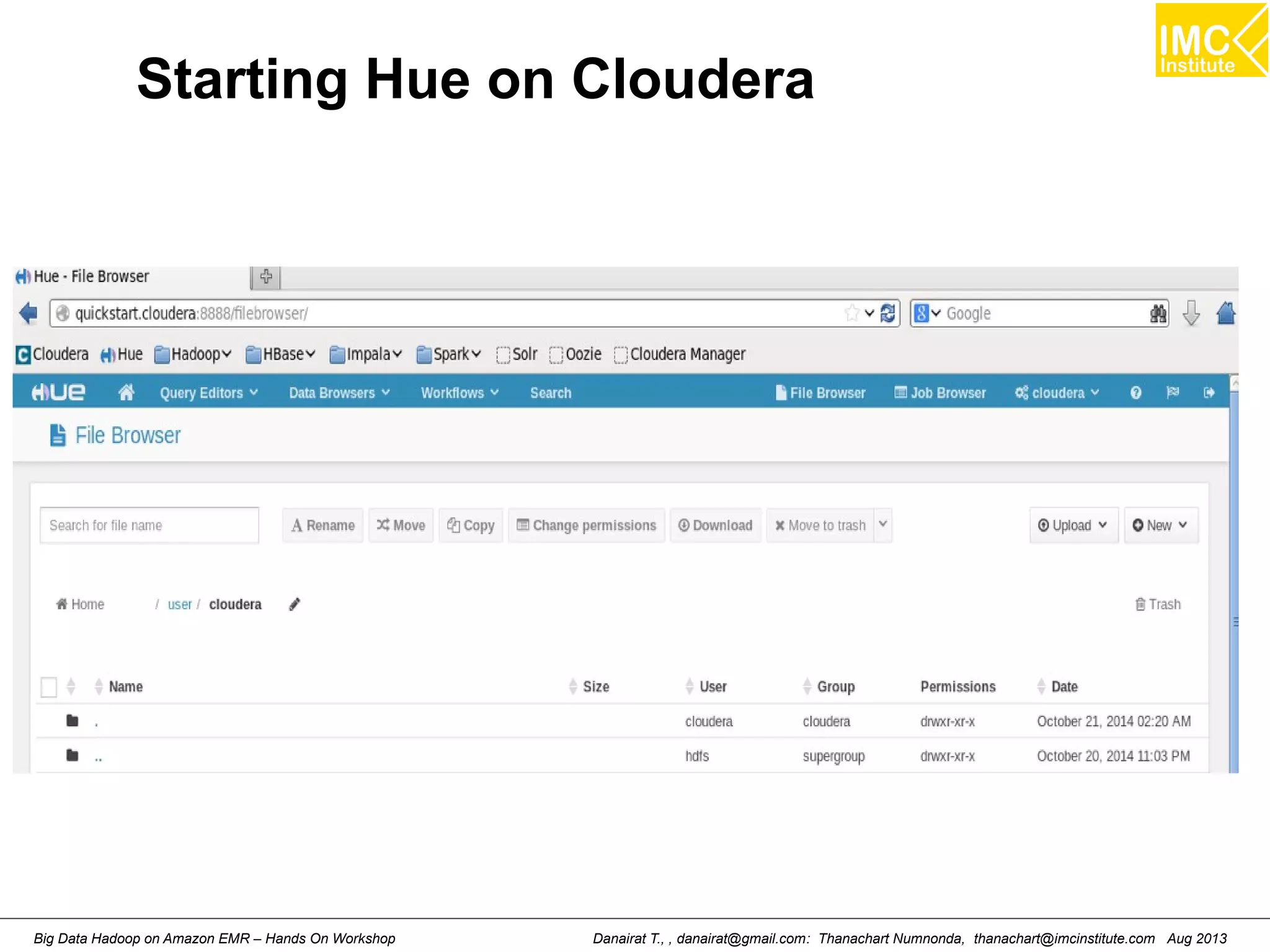
Task: Click the site identity globe icon in address bar
Action: [x=63, y=314]
